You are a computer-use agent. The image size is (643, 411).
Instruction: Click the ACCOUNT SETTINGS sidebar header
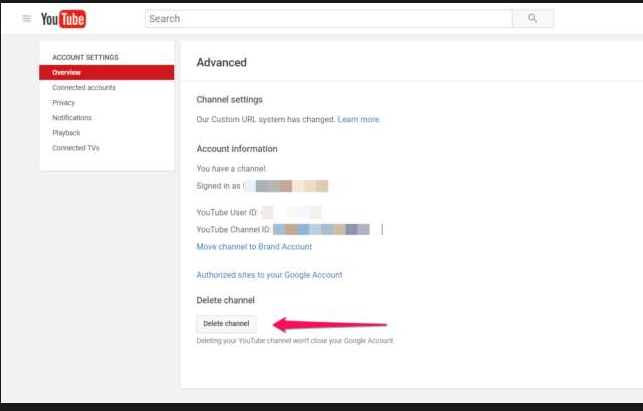point(85,57)
